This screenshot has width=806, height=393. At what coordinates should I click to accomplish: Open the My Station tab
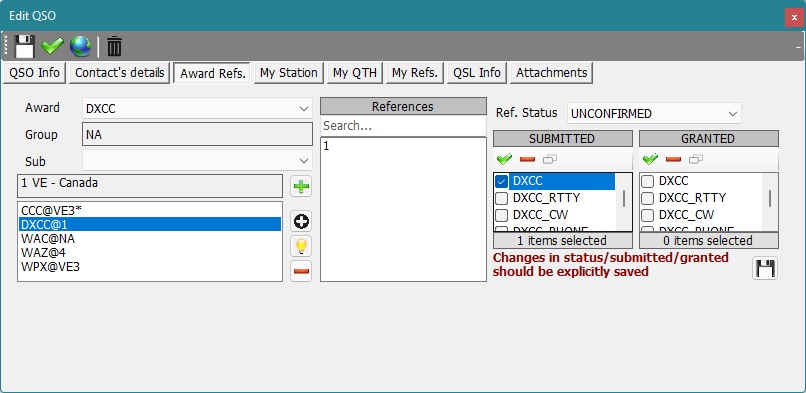288,73
